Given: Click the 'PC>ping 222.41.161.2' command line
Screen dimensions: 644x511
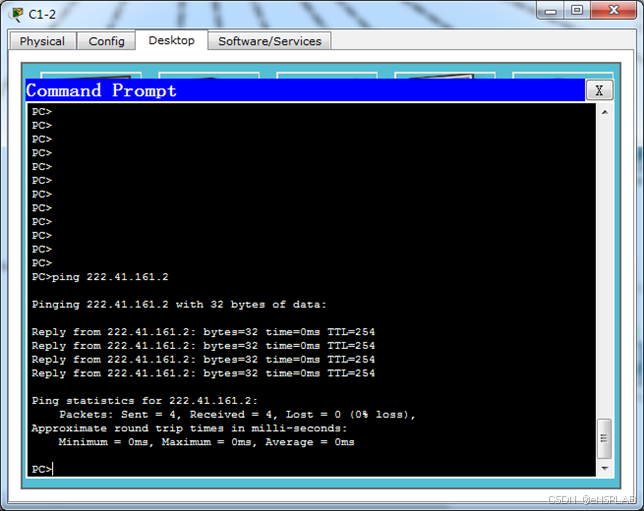Looking at the screenshot, I should (100, 277).
